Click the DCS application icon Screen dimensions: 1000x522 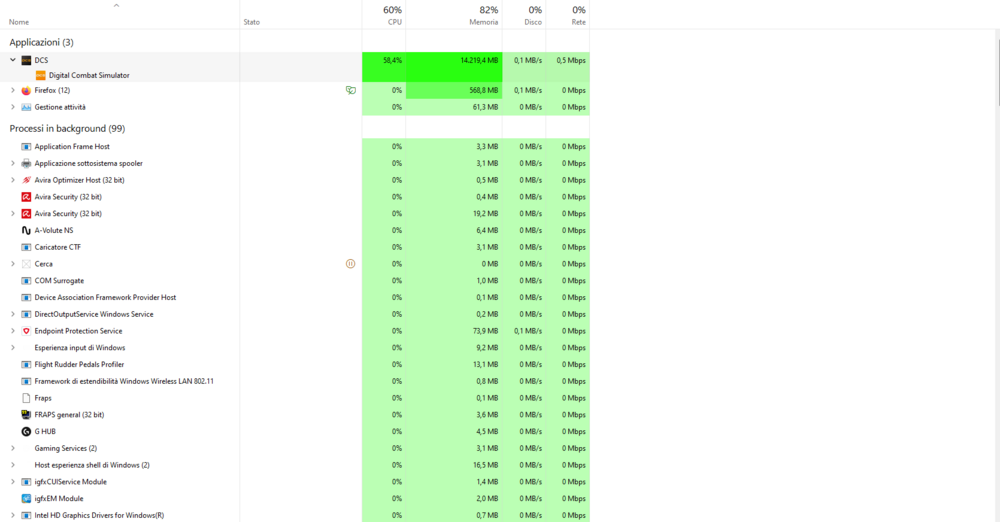click(26, 60)
